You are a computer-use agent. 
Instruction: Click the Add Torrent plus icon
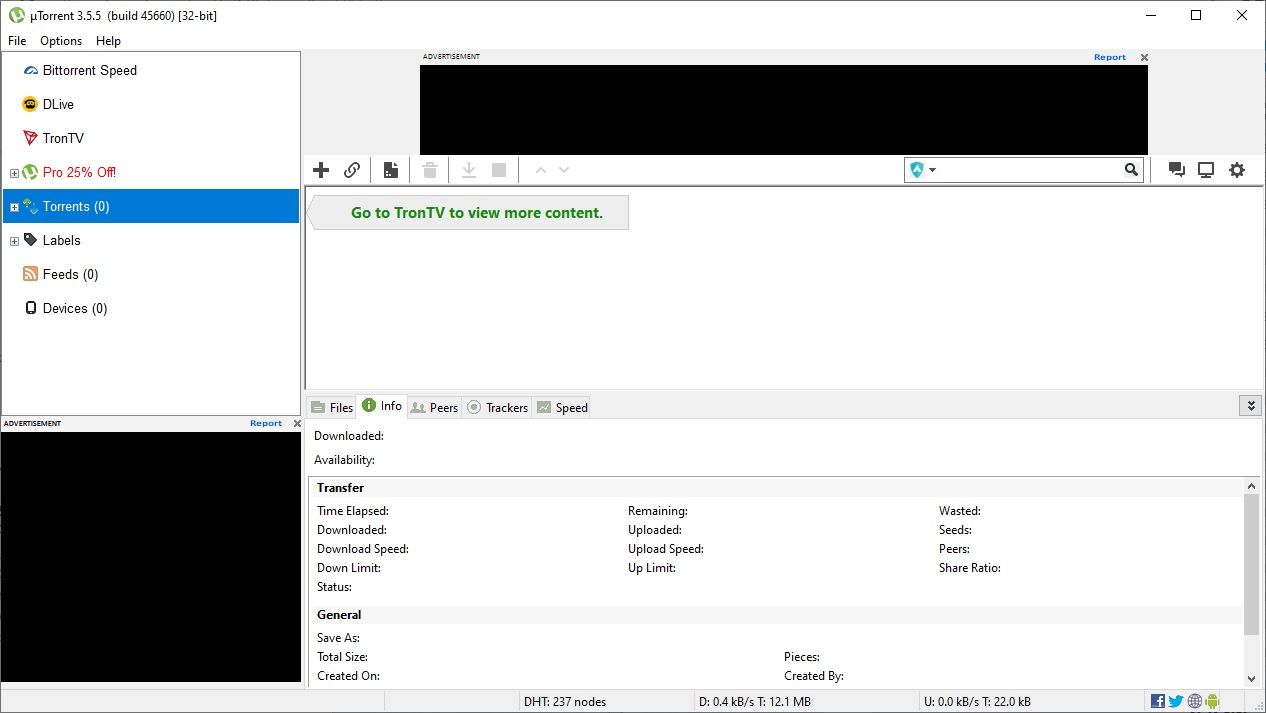click(321, 169)
